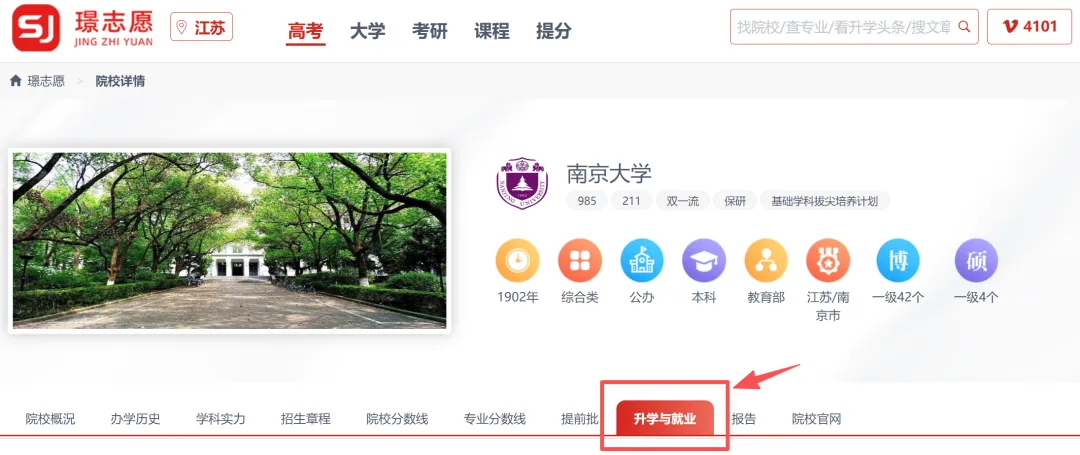1080x455 pixels.
Task: Click the 博 doctoral programs icon
Action: [897, 261]
